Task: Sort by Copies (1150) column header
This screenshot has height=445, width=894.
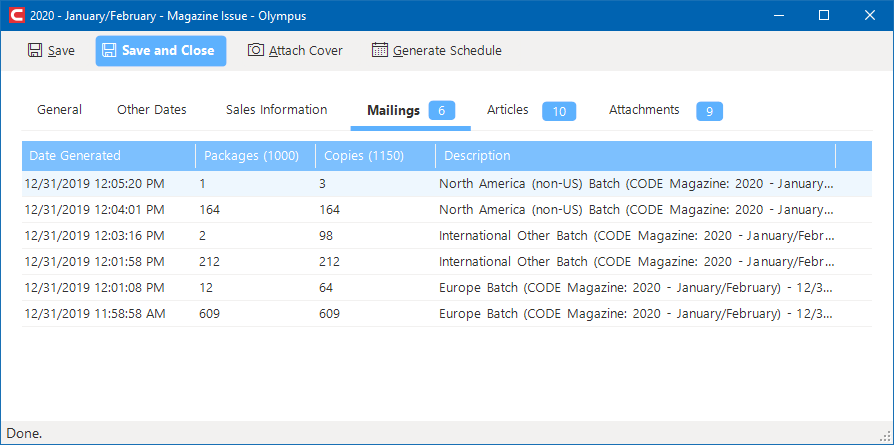Action: point(376,156)
